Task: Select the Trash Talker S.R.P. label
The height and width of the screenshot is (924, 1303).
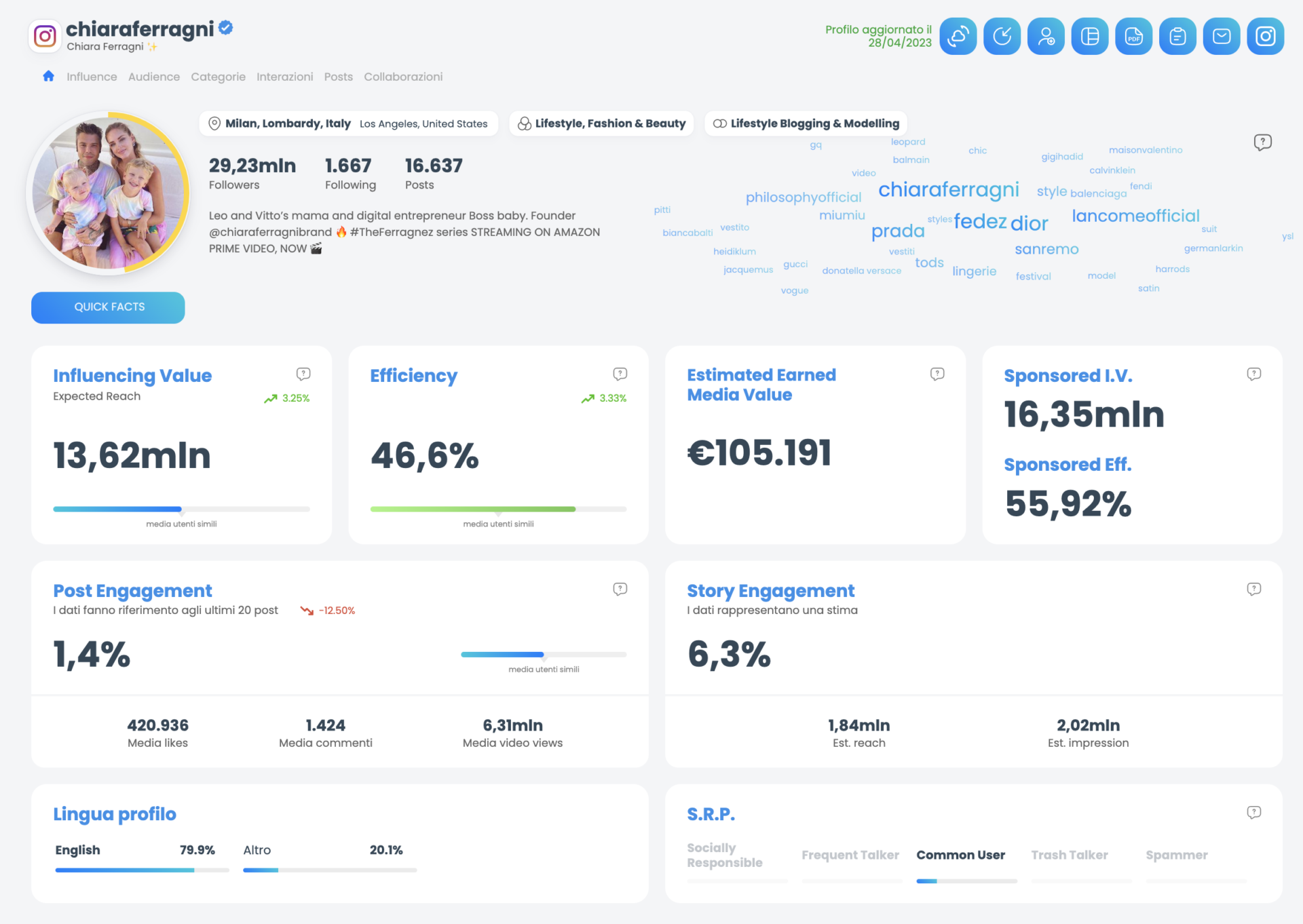Action: [x=1070, y=855]
